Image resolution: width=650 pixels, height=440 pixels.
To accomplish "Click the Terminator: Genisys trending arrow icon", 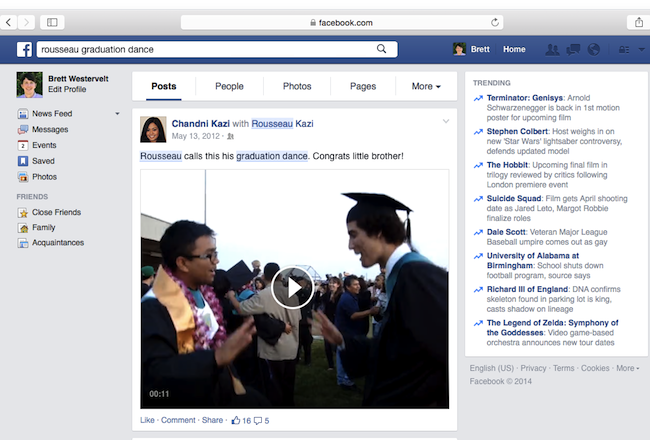I will coord(478,98).
